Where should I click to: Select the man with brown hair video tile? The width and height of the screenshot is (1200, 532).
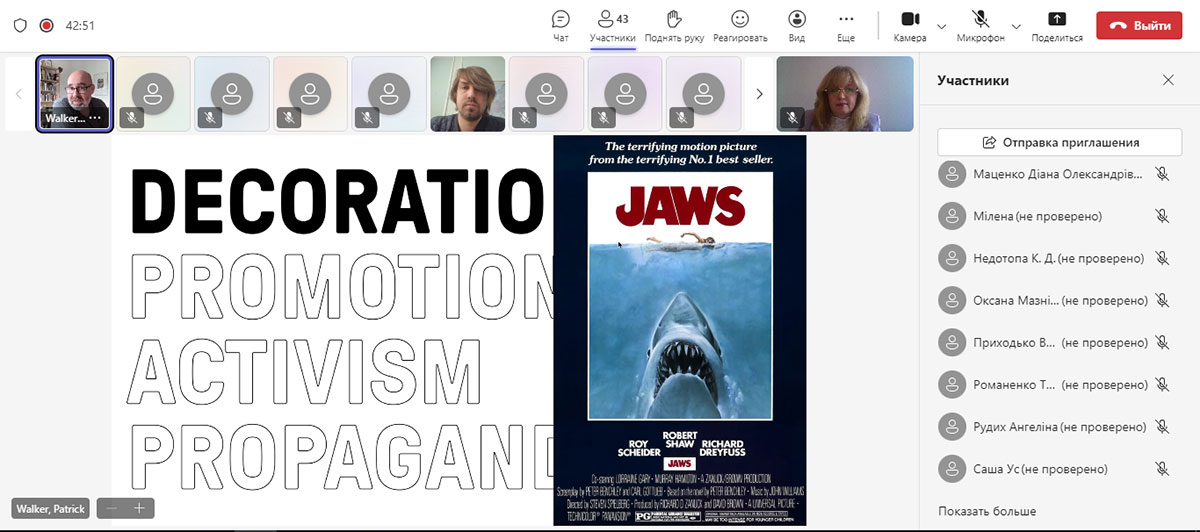tap(467, 94)
